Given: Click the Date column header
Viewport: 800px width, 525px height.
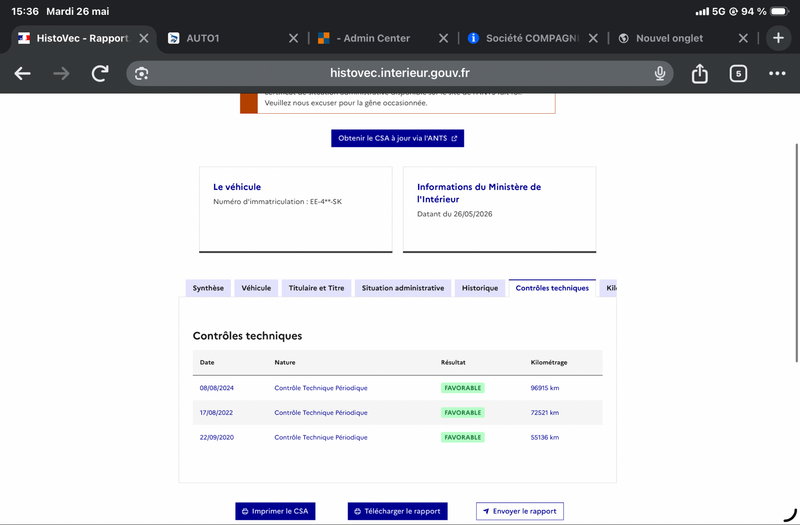Looking at the screenshot, I should pyautogui.click(x=207, y=362).
